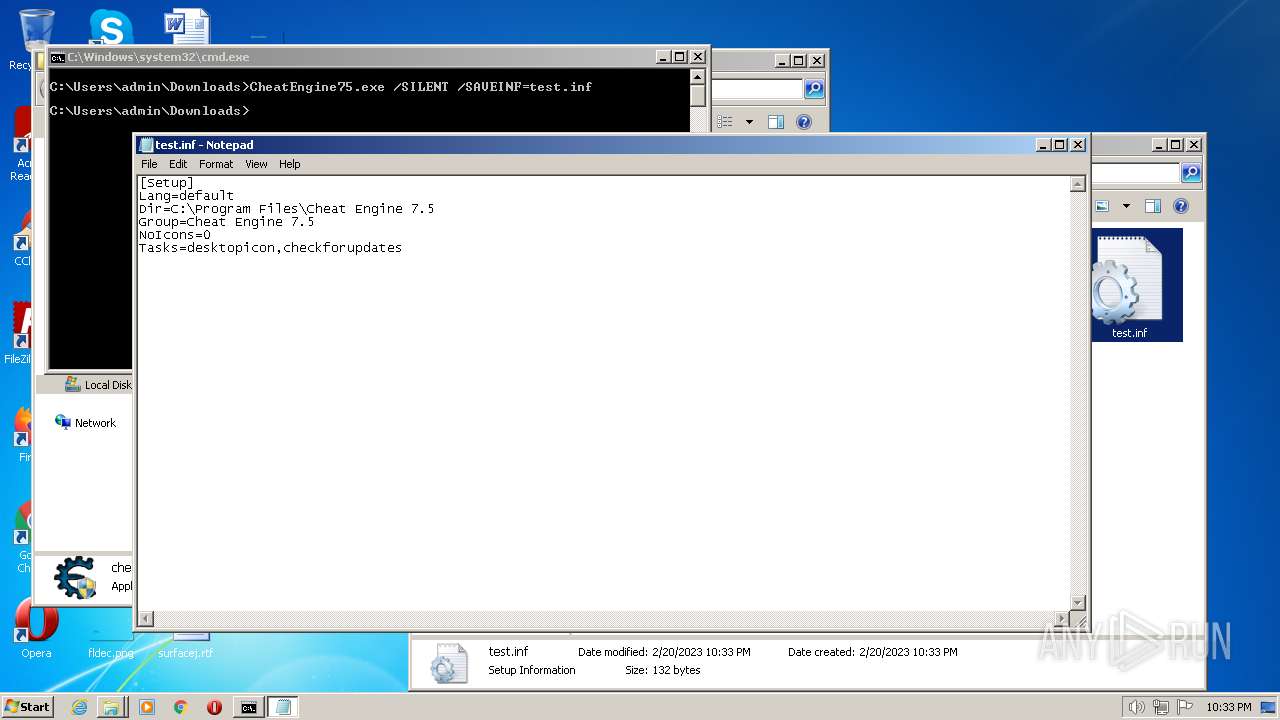Open the Help menu in Notepad
The height and width of the screenshot is (720, 1280).
click(x=289, y=164)
